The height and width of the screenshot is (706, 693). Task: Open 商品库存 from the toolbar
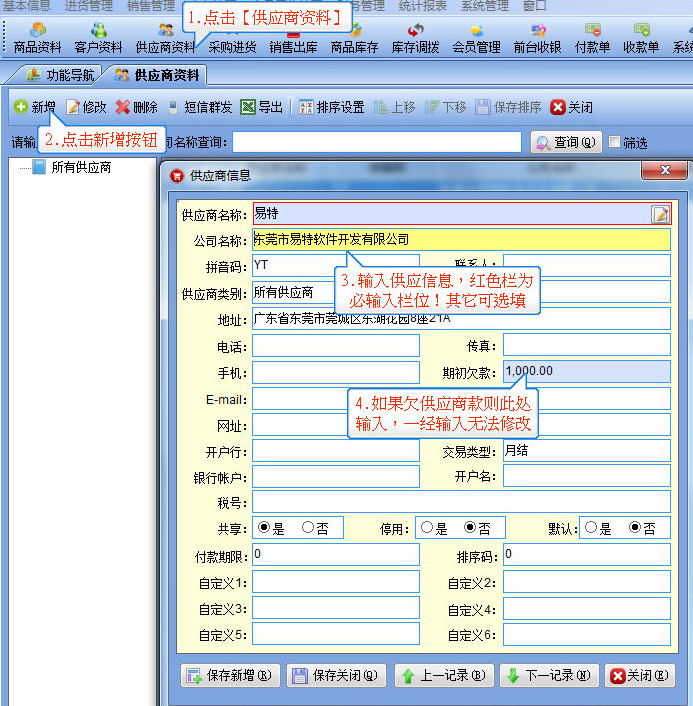354,38
